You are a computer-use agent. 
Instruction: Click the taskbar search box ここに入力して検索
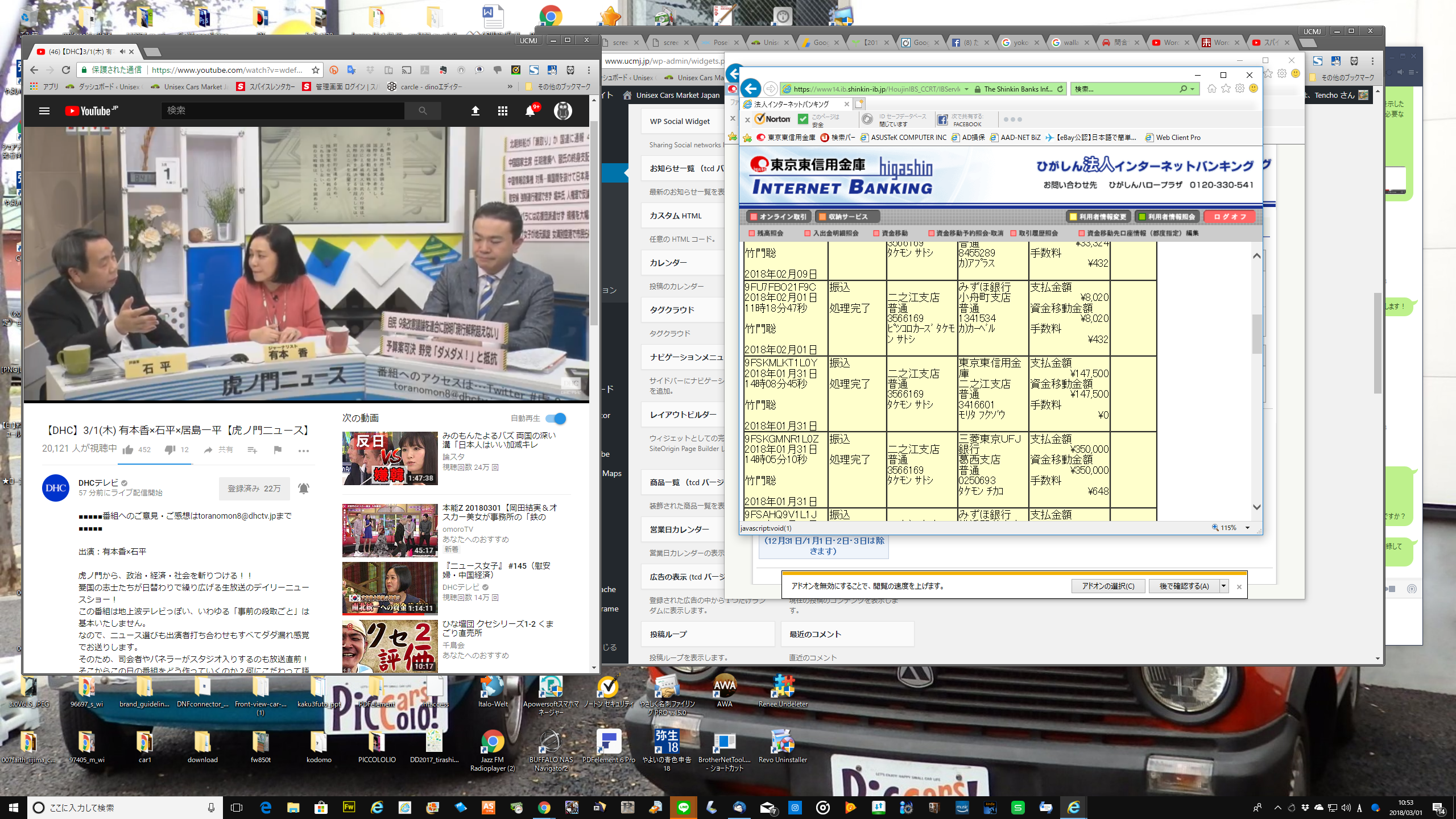pos(125,807)
